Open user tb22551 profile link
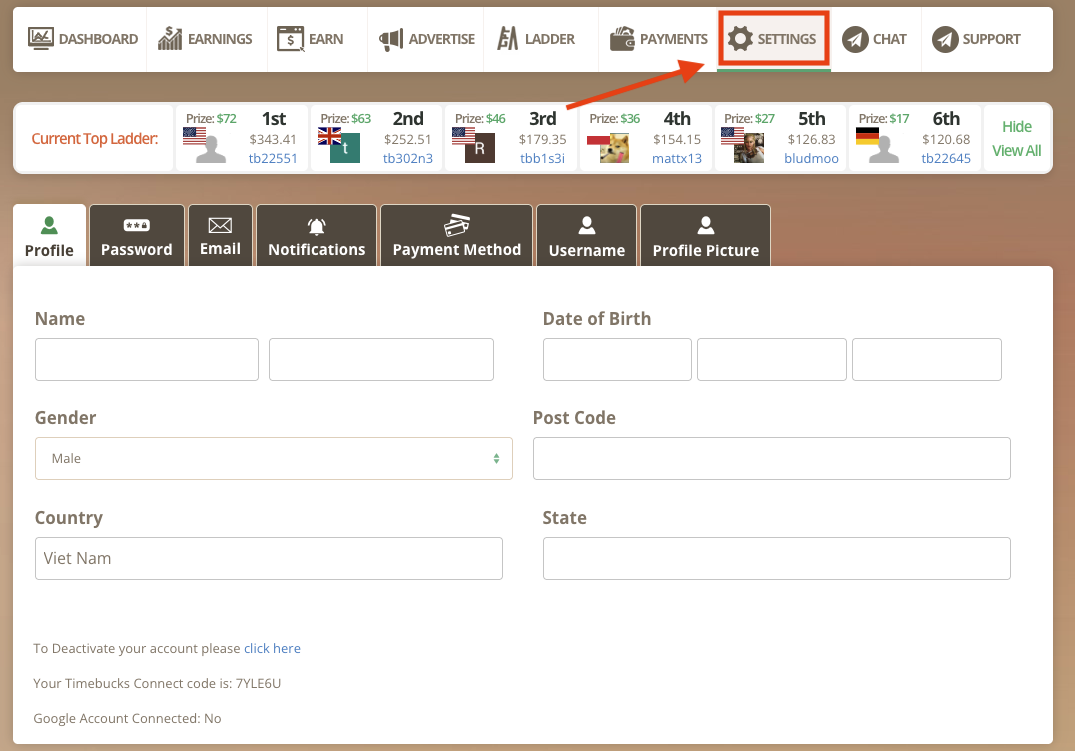The width and height of the screenshot is (1075, 751). click(x=273, y=158)
